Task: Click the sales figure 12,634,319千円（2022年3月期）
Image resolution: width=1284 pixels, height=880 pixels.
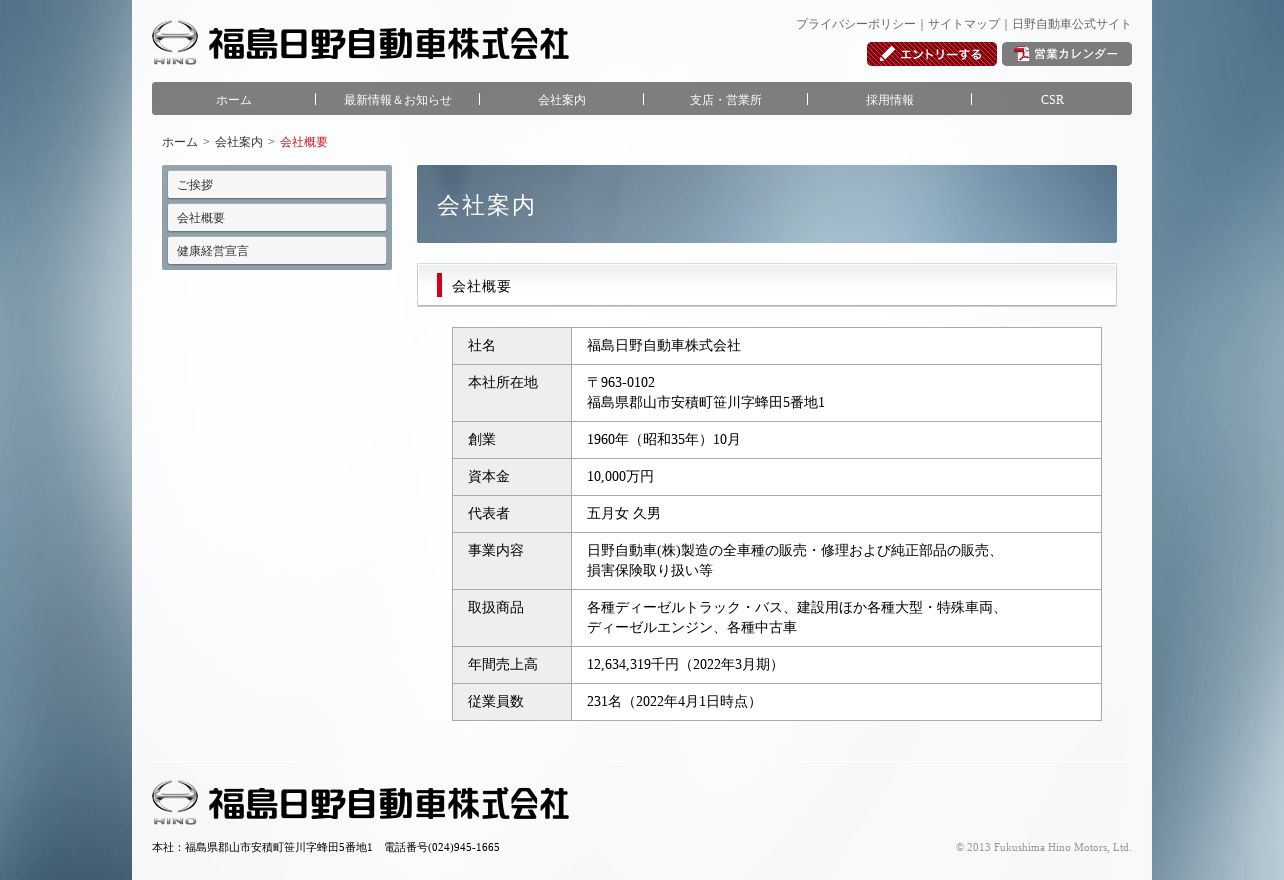Action: point(685,665)
